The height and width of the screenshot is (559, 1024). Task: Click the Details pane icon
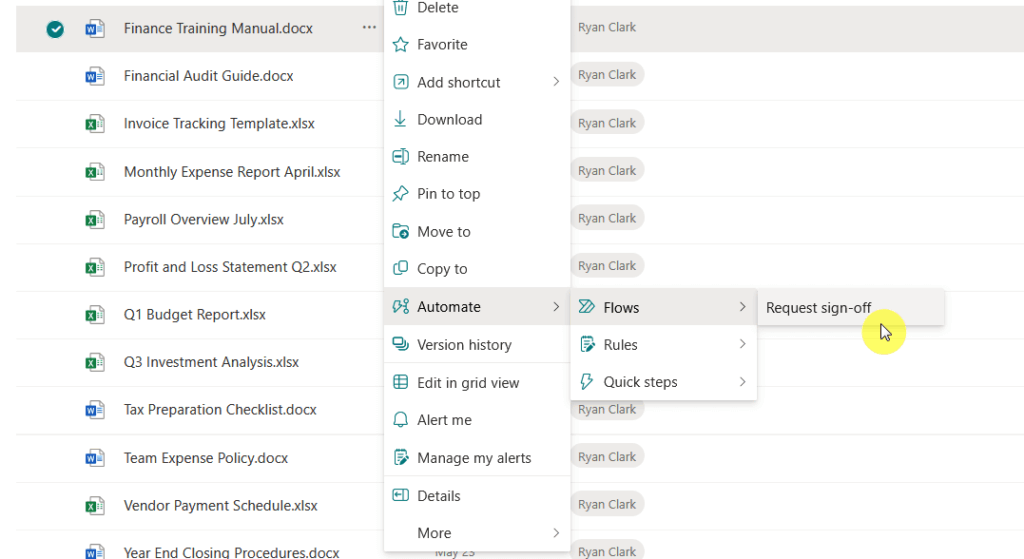tap(400, 495)
